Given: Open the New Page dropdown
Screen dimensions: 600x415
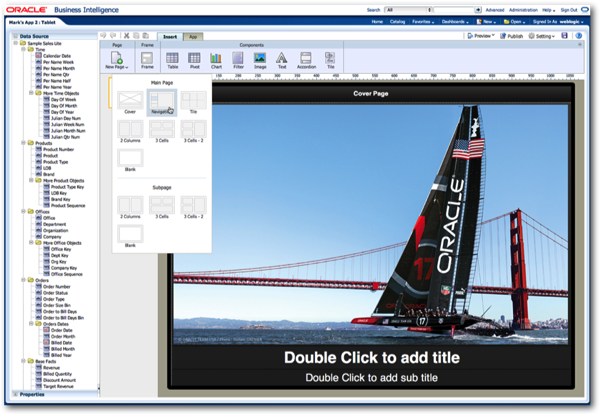Looking at the screenshot, I should (x=117, y=60).
